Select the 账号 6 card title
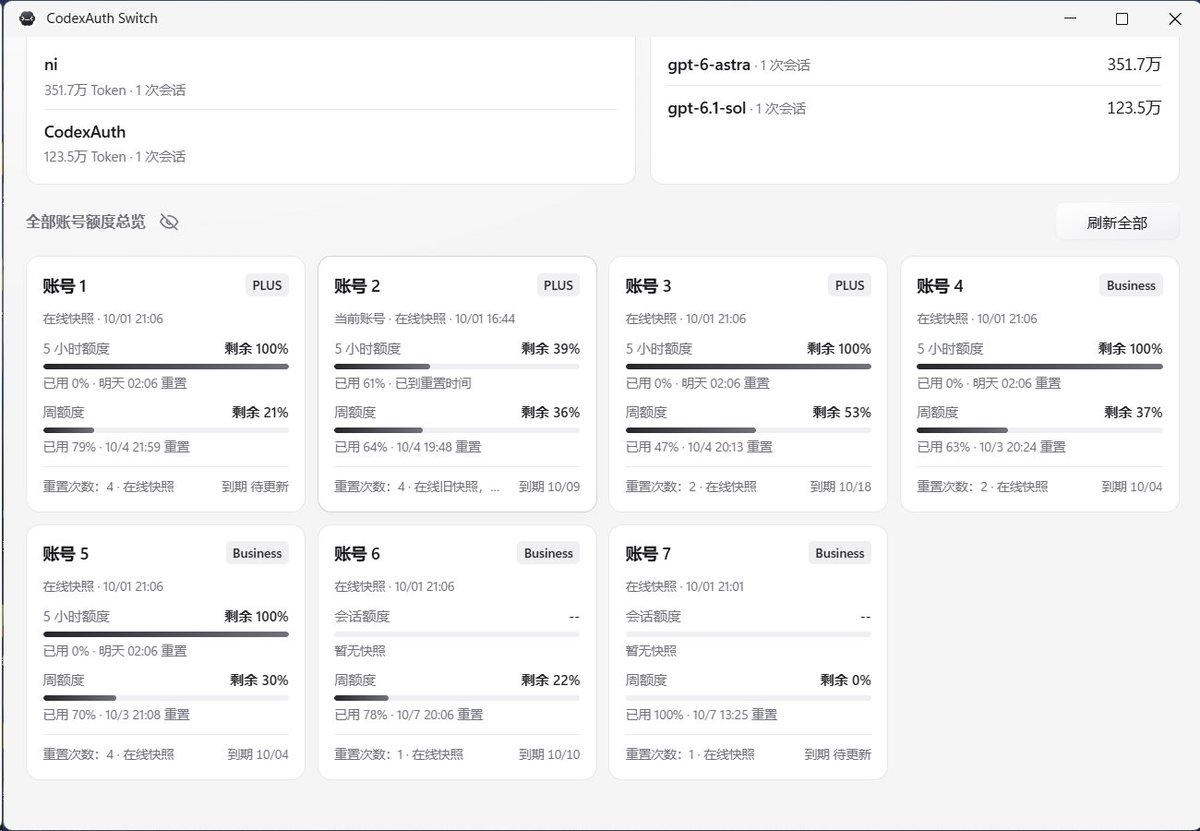Image resolution: width=1200 pixels, height=831 pixels. 357,554
